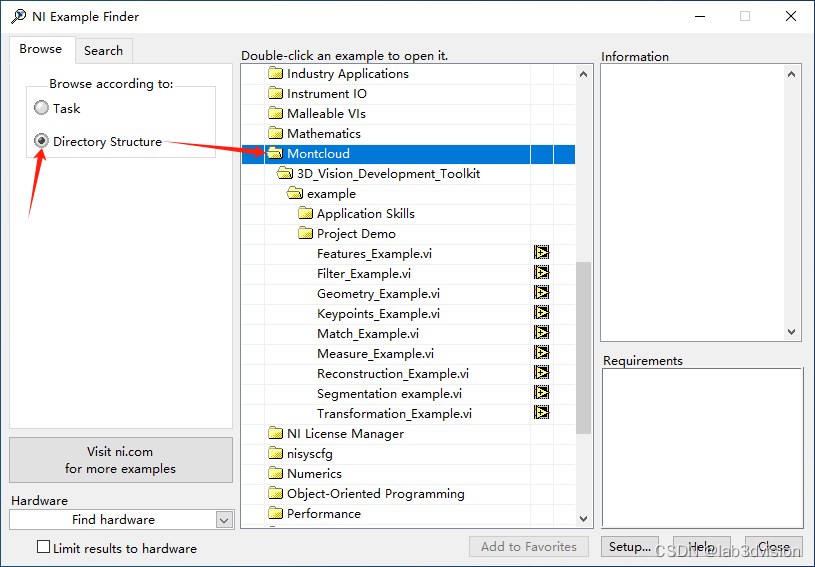Click the VI icon beside Match_Example.vi
The width and height of the screenshot is (815, 567).
(541, 333)
